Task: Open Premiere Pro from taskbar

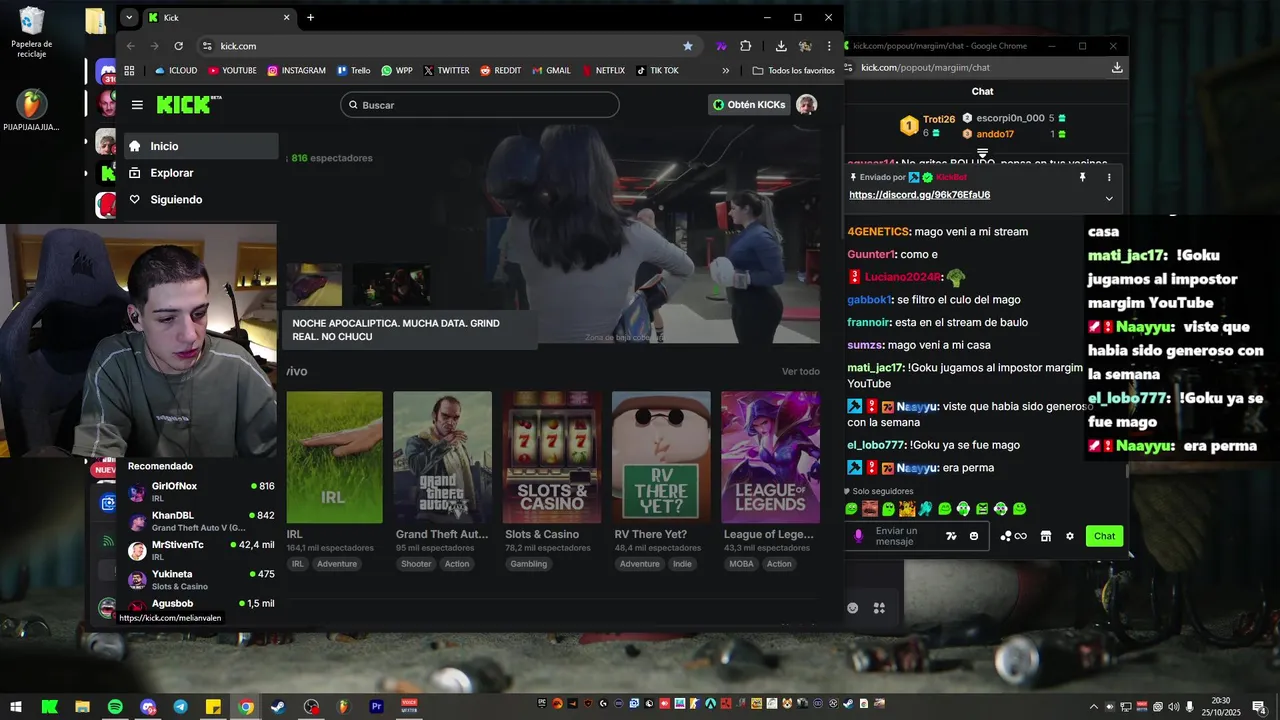Action: (377, 707)
